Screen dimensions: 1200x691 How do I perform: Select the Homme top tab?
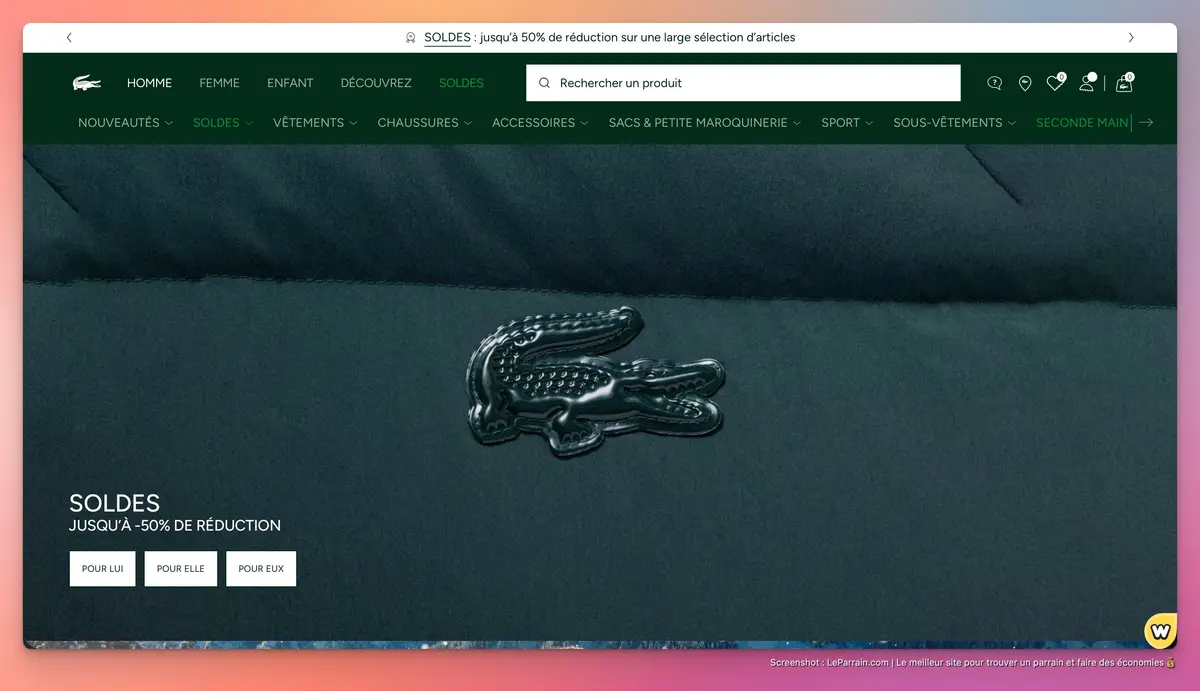pyautogui.click(x=149, y=83)
